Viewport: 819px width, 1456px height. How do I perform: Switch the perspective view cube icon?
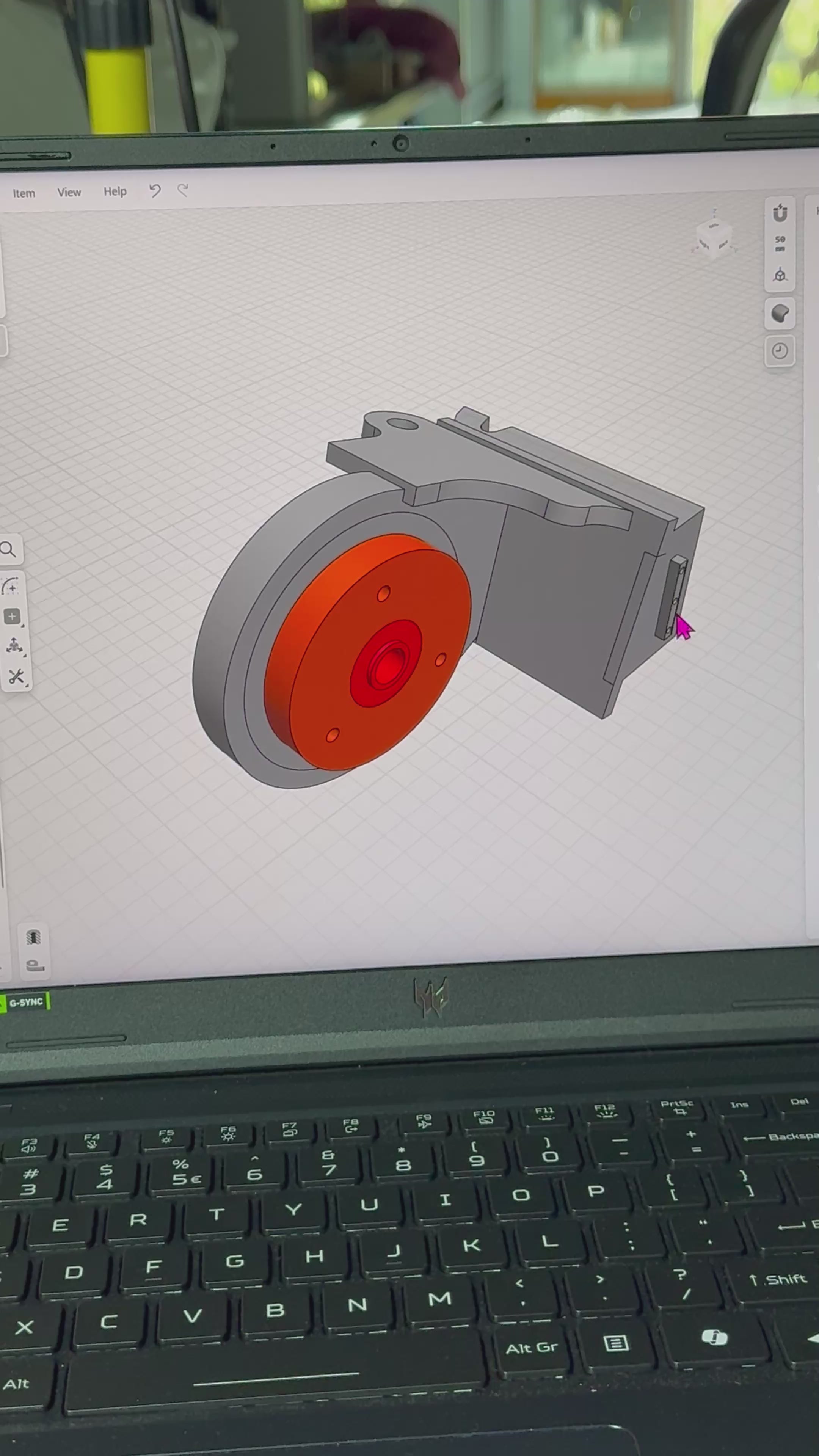point(780,275)
